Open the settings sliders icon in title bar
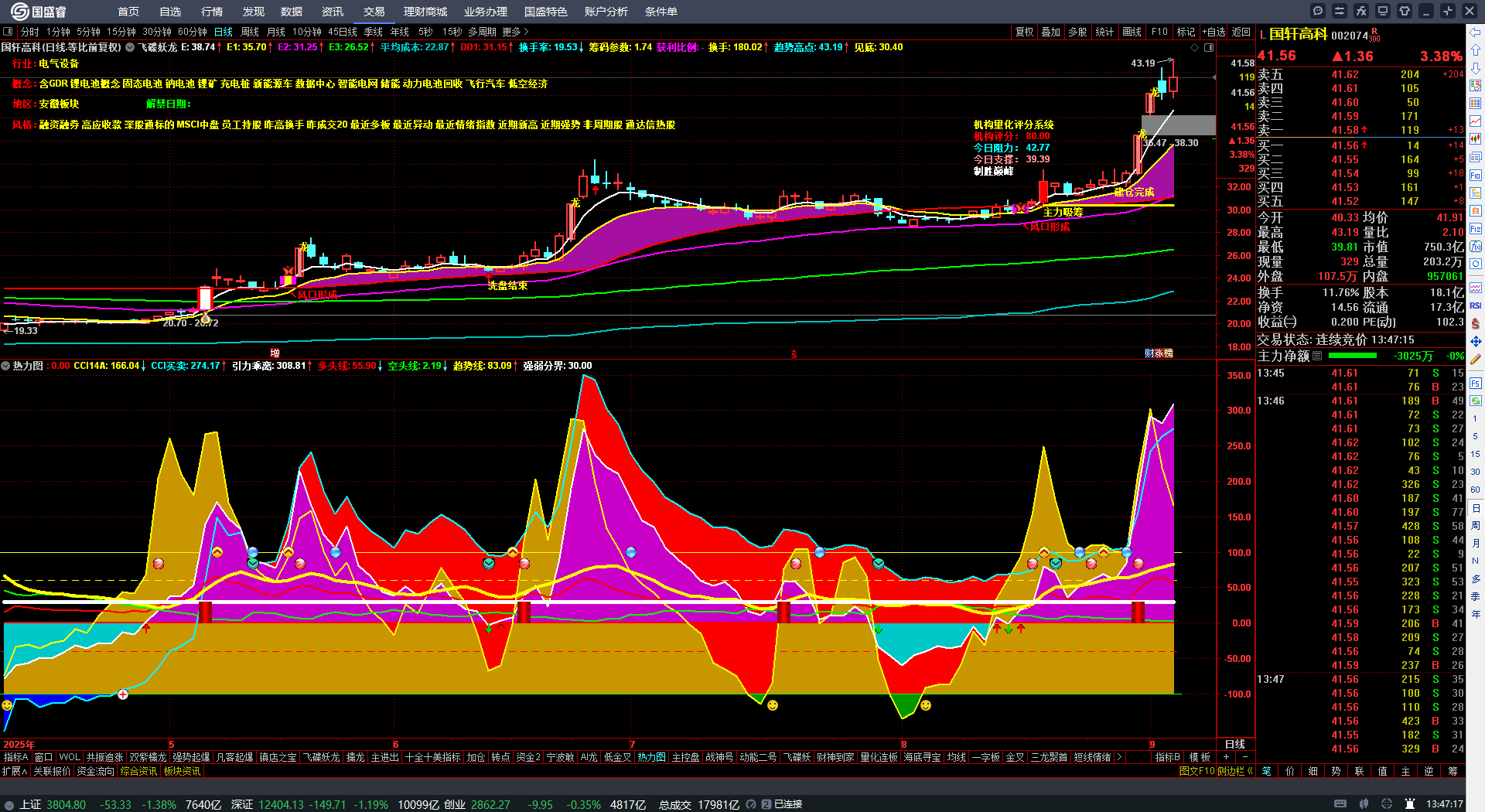This screenshot has height=812, width=1485. tap(1340, 11)
